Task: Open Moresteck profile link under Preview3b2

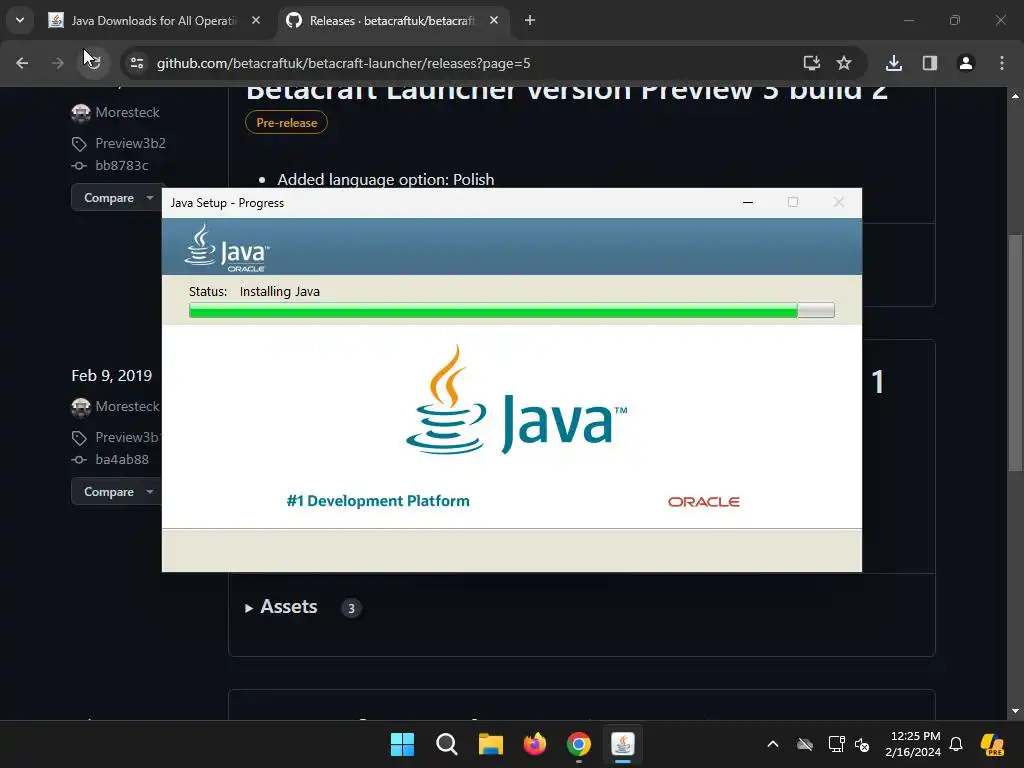Action: [x=127, y=112]
